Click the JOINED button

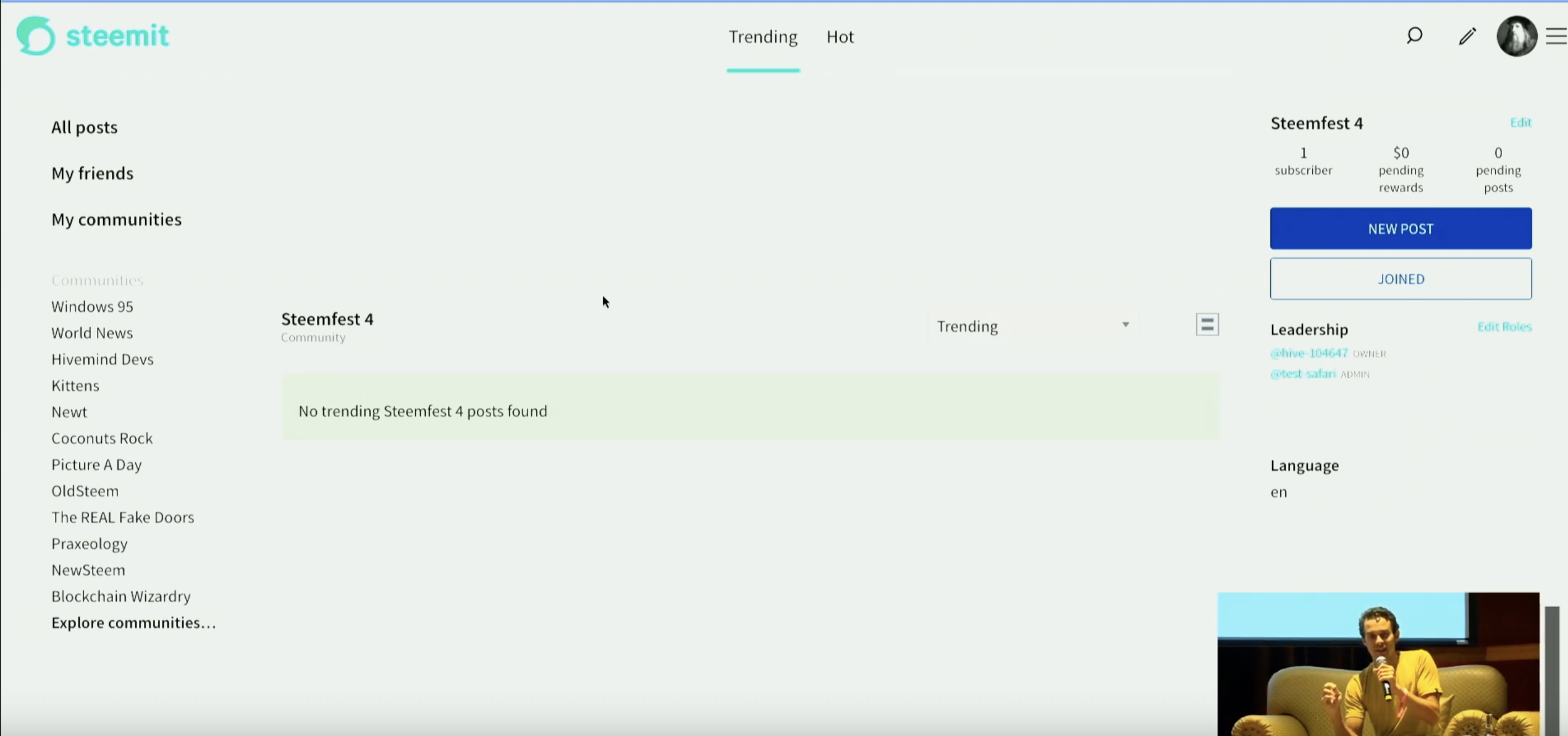pos(1401,279)
